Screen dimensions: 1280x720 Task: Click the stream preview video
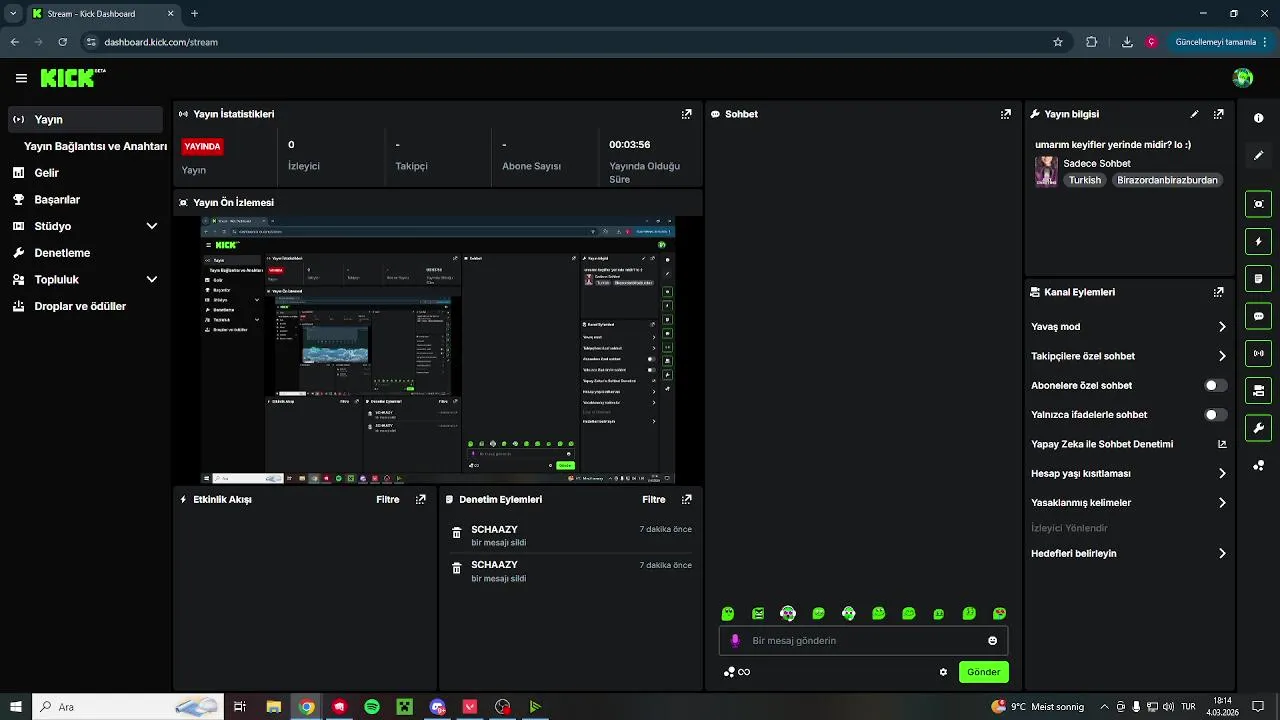pos(438,350)
